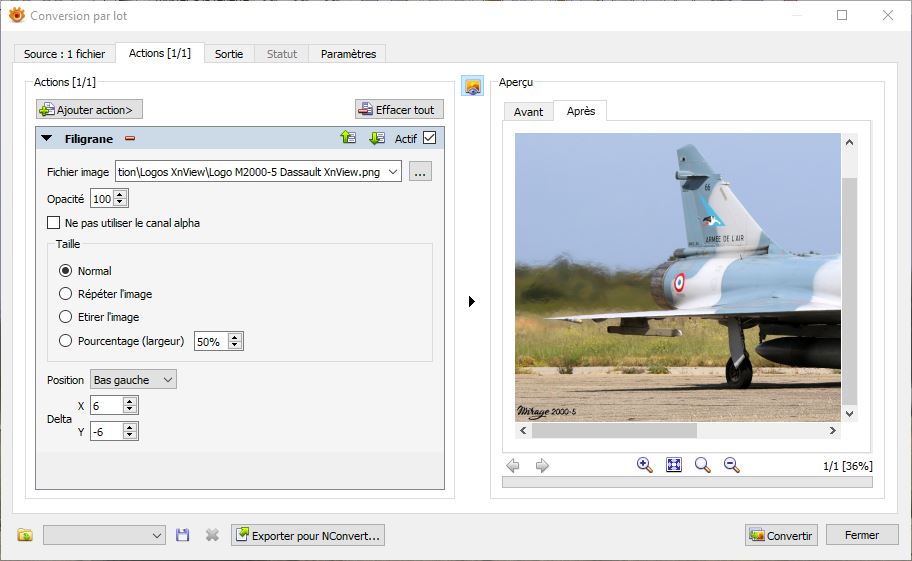Remove the Filigrane action with the red minus
Viewport: 912px width, 561px height.
[x=129, y=138]
